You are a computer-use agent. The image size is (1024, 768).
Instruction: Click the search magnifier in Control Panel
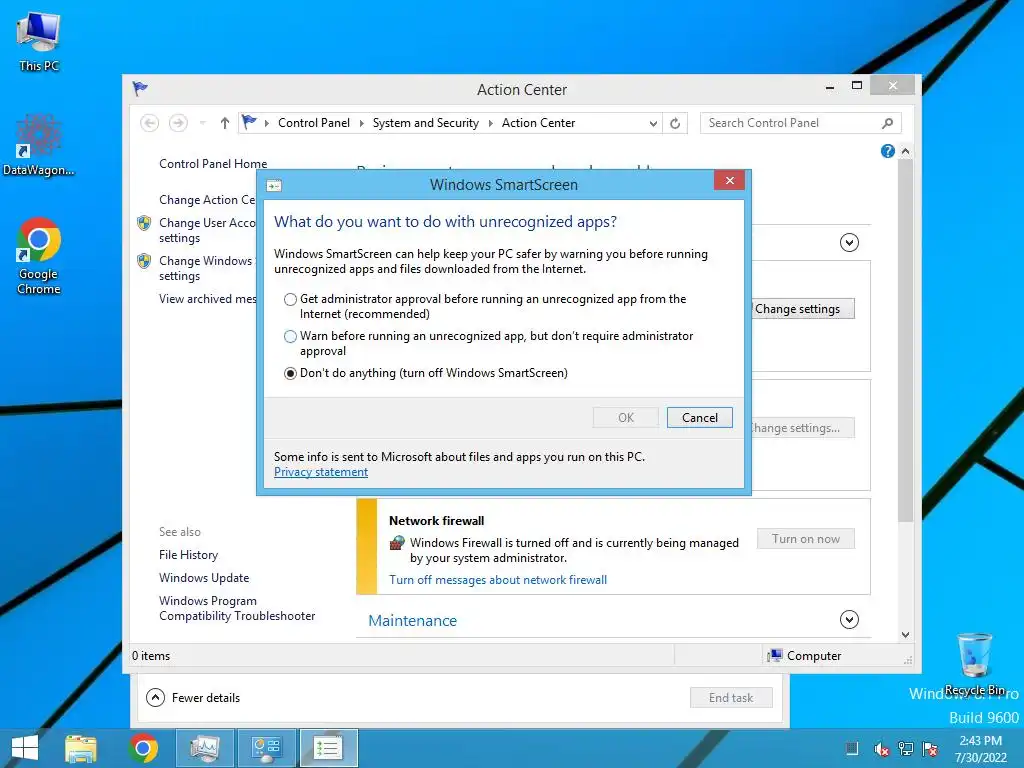pyautogui.click(x=888, y=123)
